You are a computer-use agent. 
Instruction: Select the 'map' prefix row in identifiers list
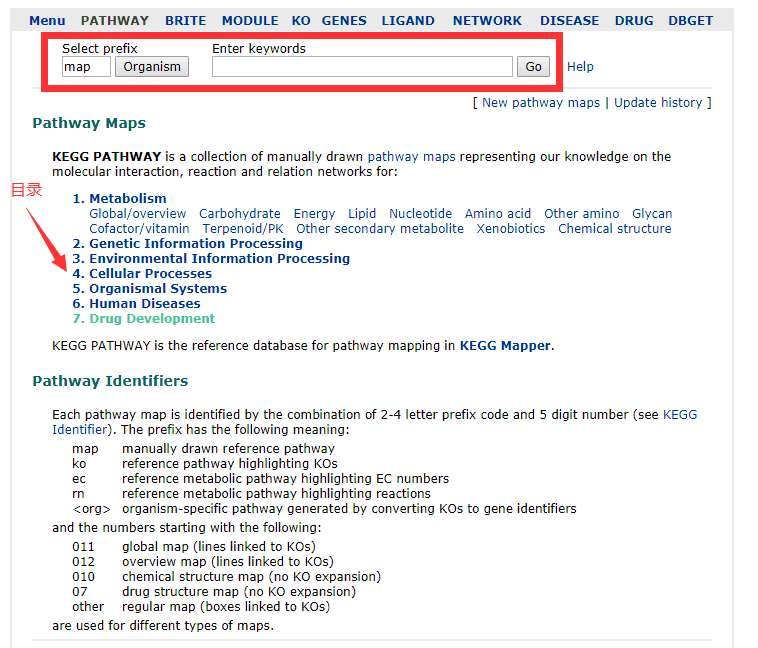203,448
